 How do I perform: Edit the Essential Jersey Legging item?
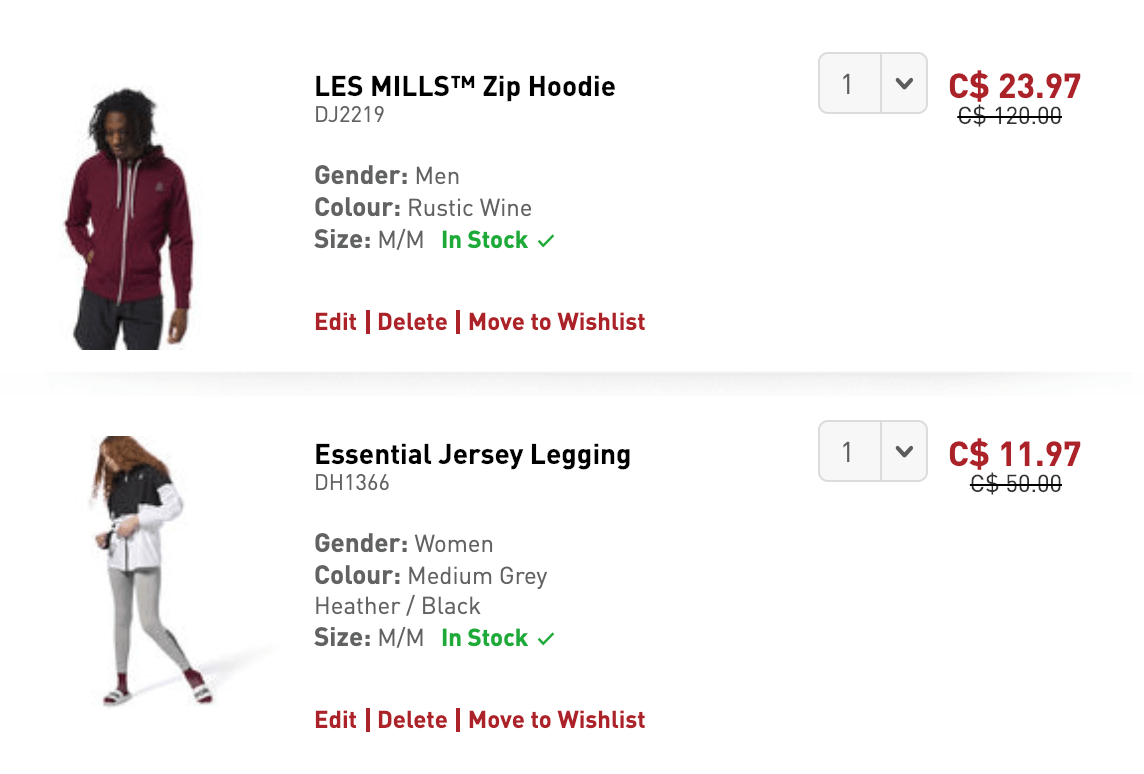pyautogui.click(x=336, y=720)
